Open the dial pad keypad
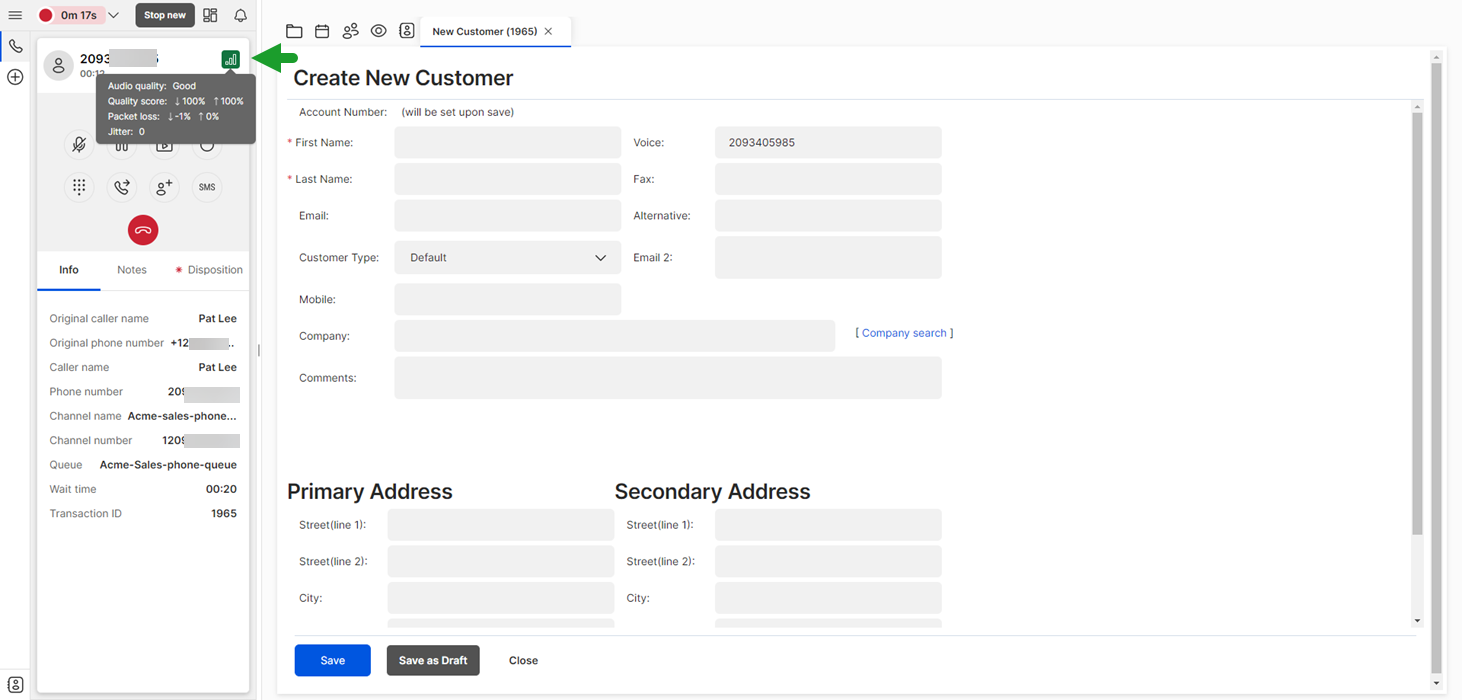The width and height of the screenshot is (1462, 700). (x=79, y=187)
